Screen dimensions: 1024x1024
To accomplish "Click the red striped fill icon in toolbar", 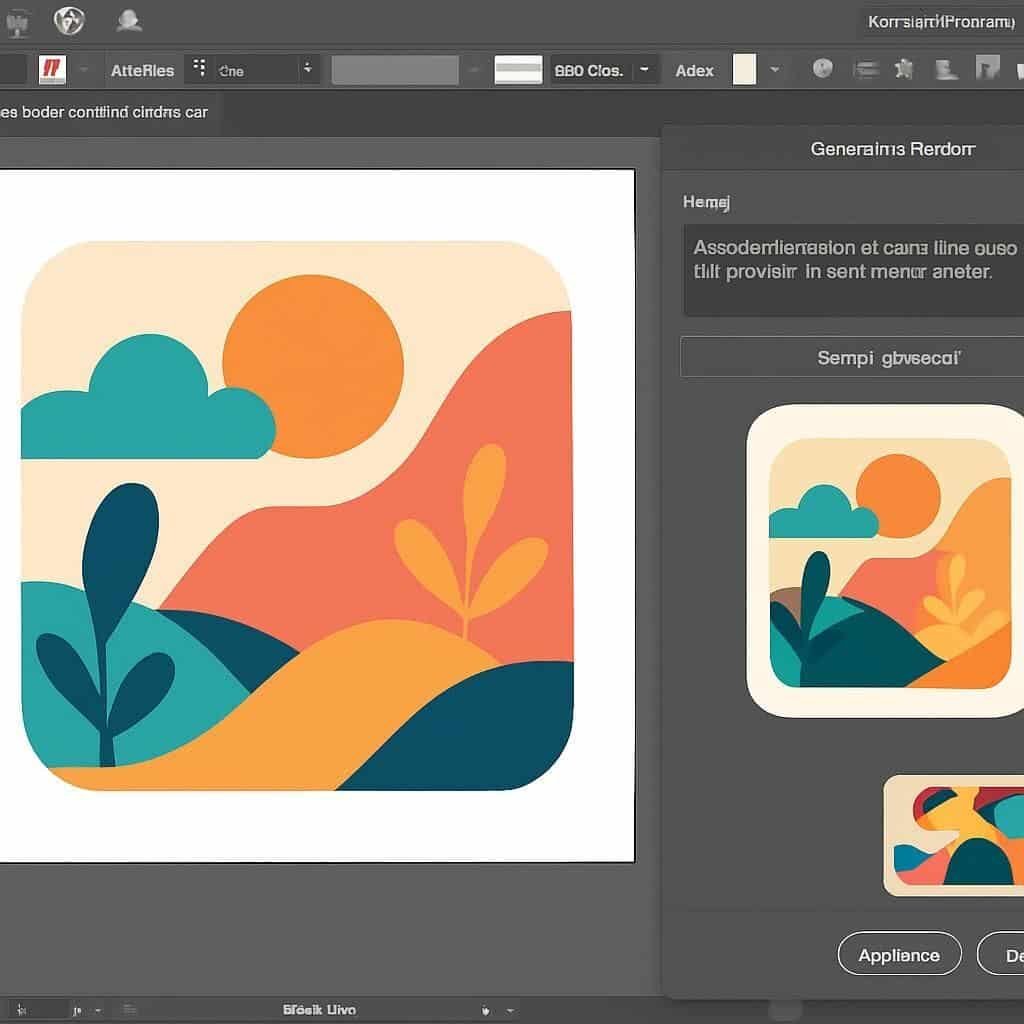I will [x=51, y=69].
